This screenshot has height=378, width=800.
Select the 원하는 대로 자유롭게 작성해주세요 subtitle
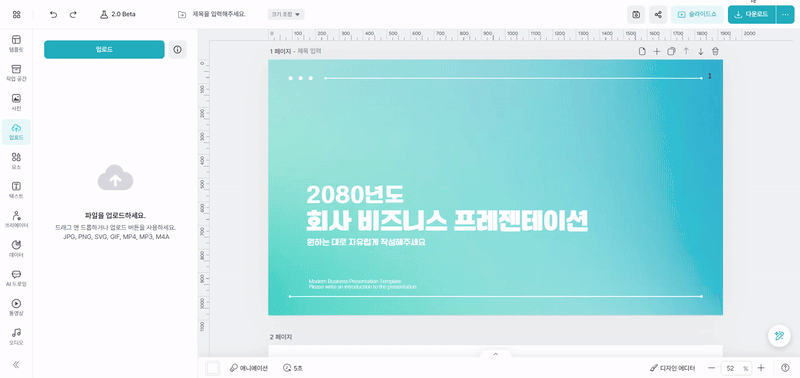point(366,242)
